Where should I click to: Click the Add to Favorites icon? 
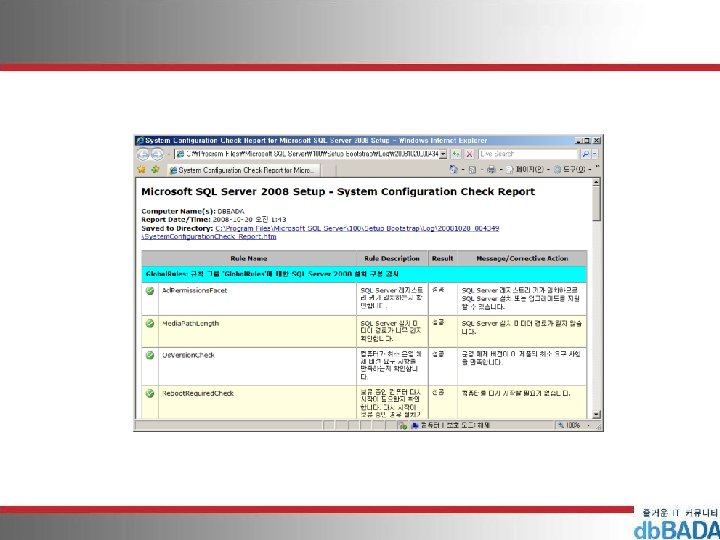point(155,170)
